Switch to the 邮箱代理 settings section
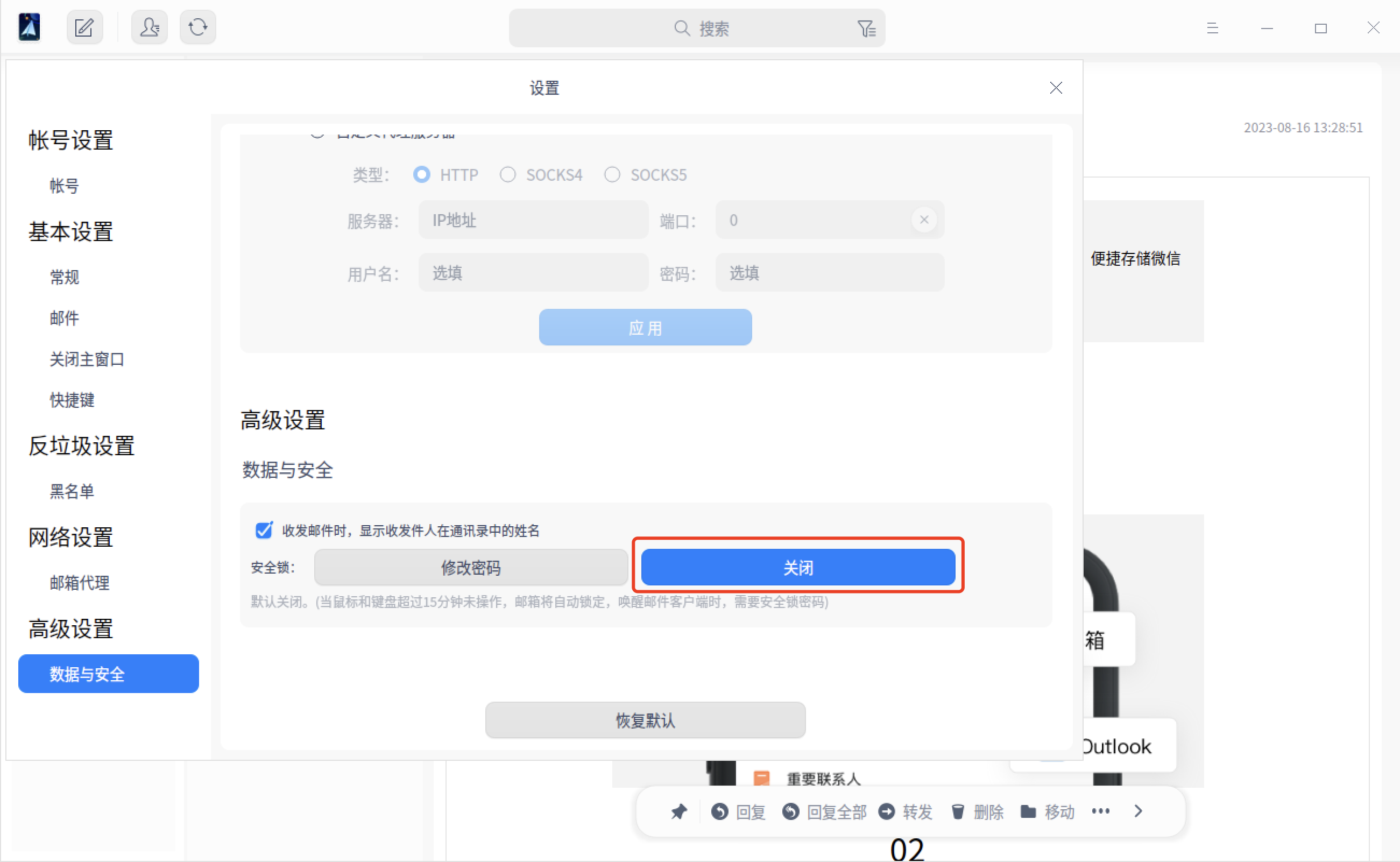 [79, 583]
